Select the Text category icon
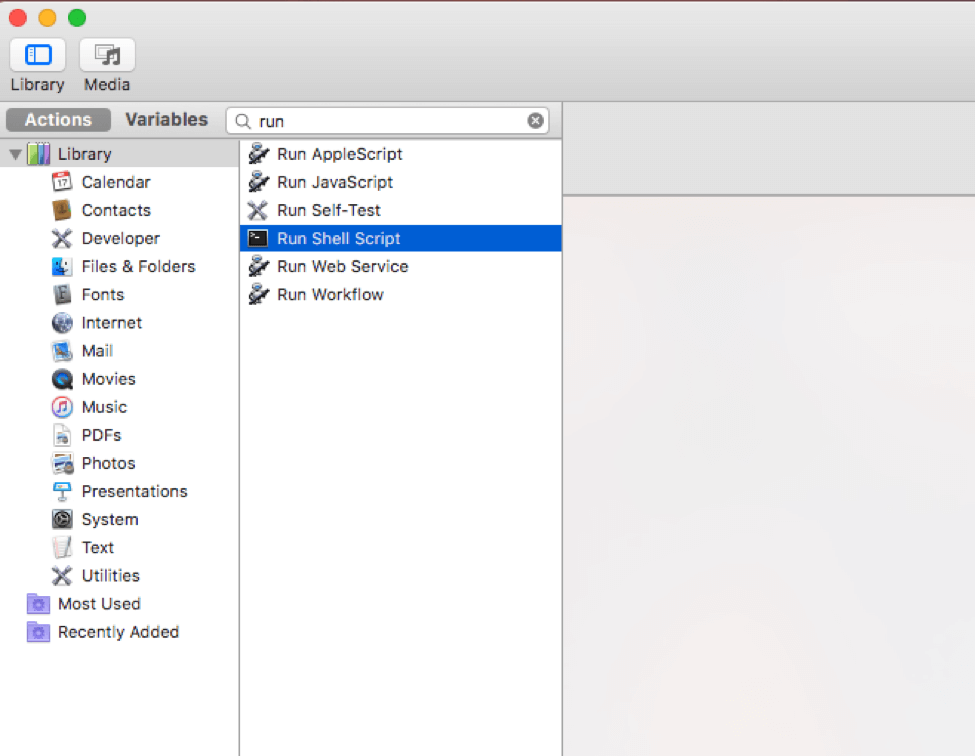Image resolution: width=975 pixels, height=756 pixels. click(x=62, y=547)
